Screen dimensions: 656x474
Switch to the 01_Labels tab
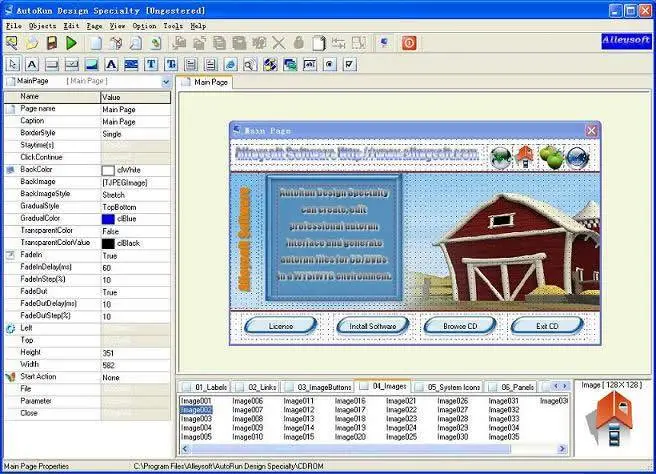coord(205,387)
